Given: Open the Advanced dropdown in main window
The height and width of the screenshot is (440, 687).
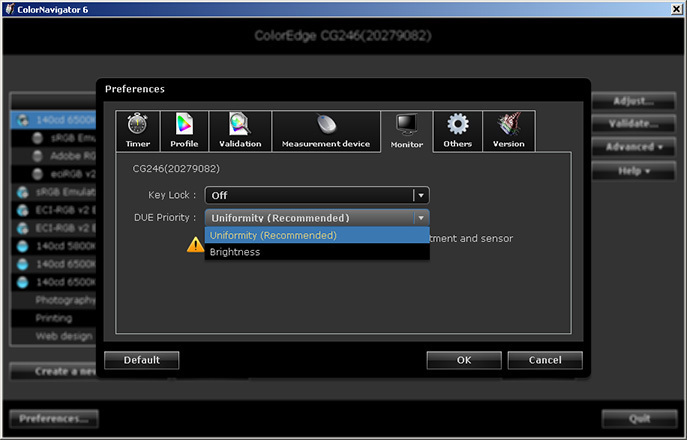Looking at the screenshot, I should coord(634,147).
